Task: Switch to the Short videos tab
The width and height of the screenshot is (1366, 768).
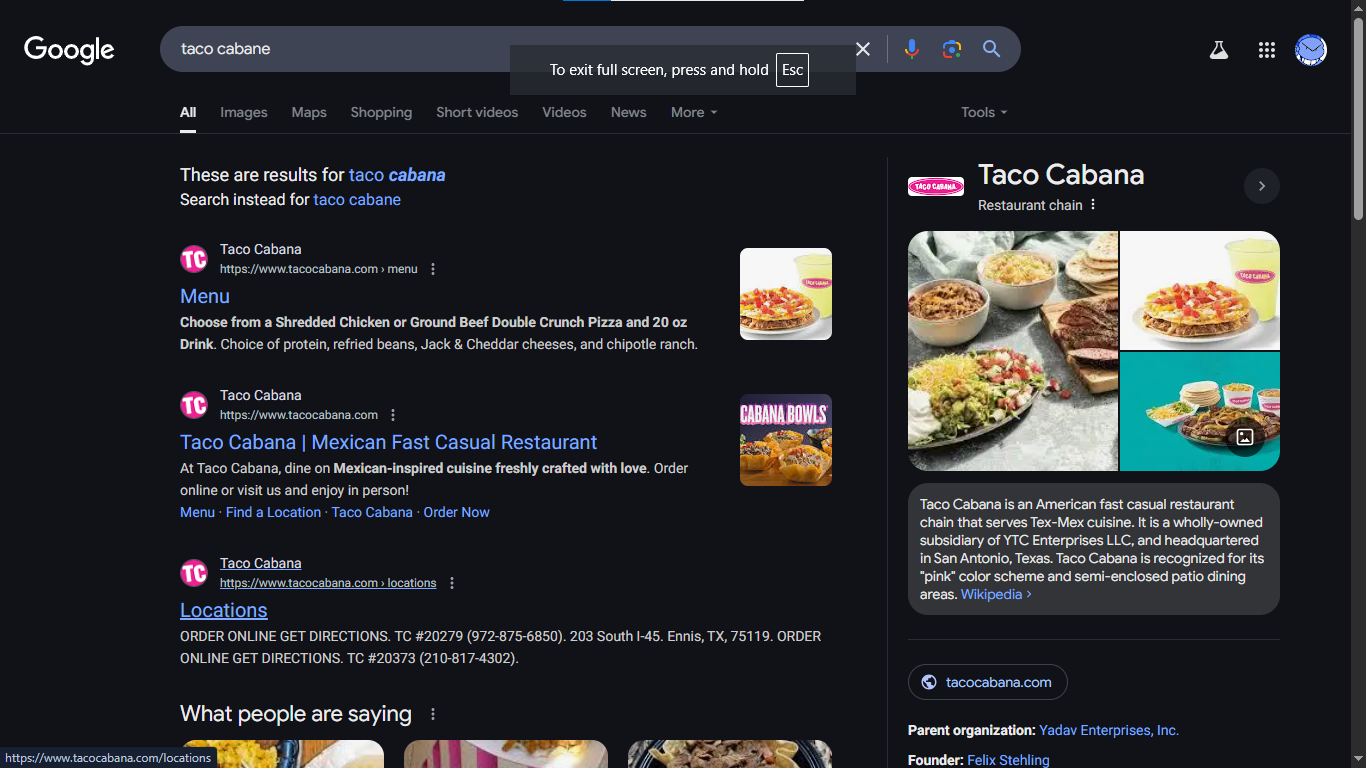Action: (477, 112)
